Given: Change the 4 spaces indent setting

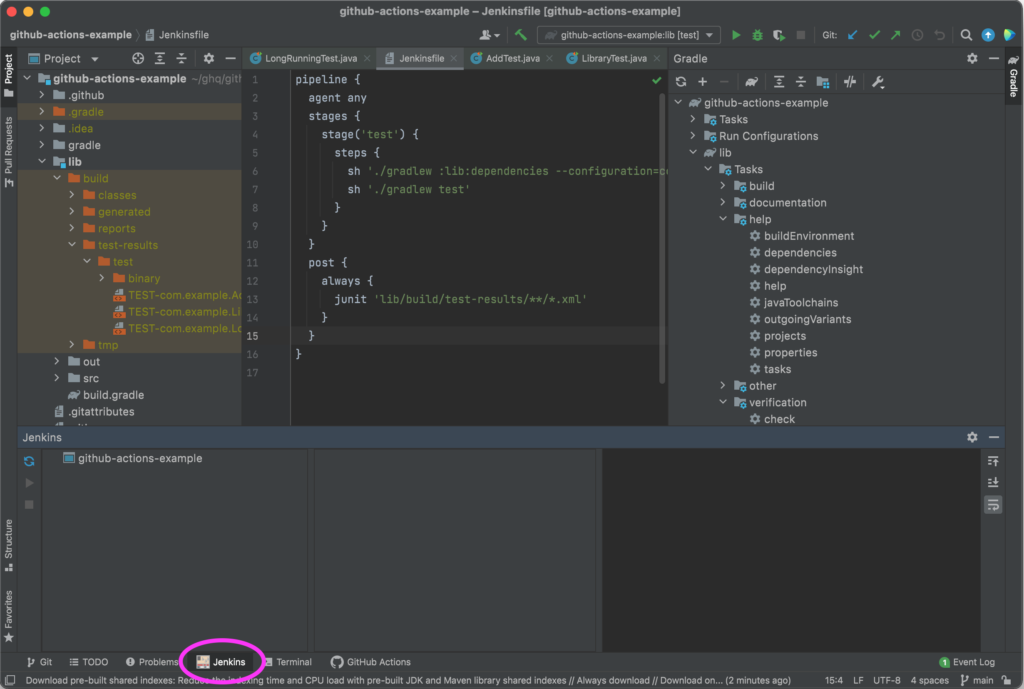Looking at the screenshot, I should coord(929,681).
